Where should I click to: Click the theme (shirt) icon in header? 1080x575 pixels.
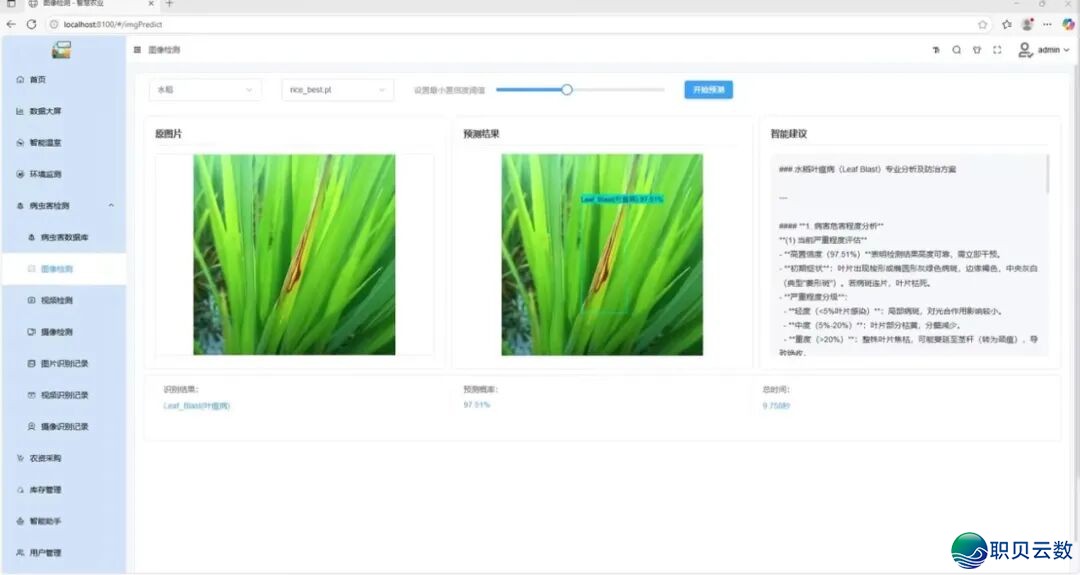pyautogui.click(x=976, y=50)
